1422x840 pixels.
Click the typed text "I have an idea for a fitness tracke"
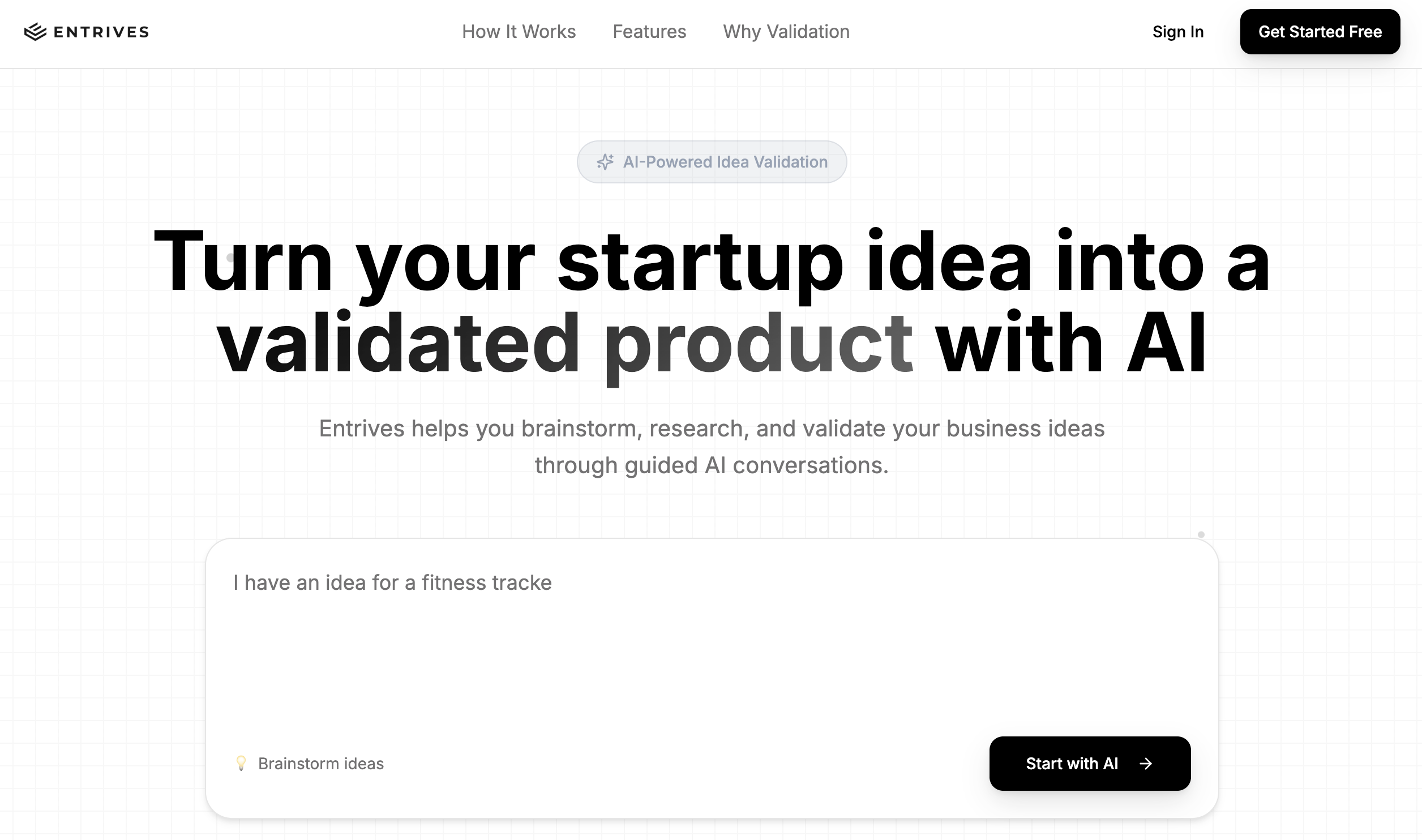click(x=392, y=582)
